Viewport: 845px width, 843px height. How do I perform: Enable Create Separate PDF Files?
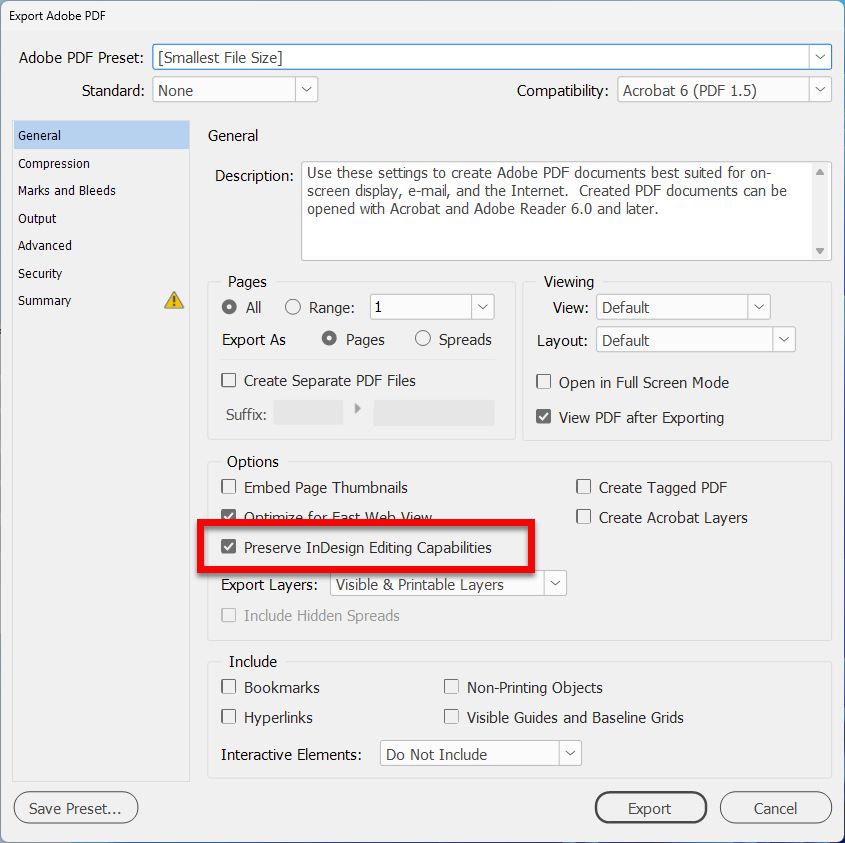coord(228,380)
